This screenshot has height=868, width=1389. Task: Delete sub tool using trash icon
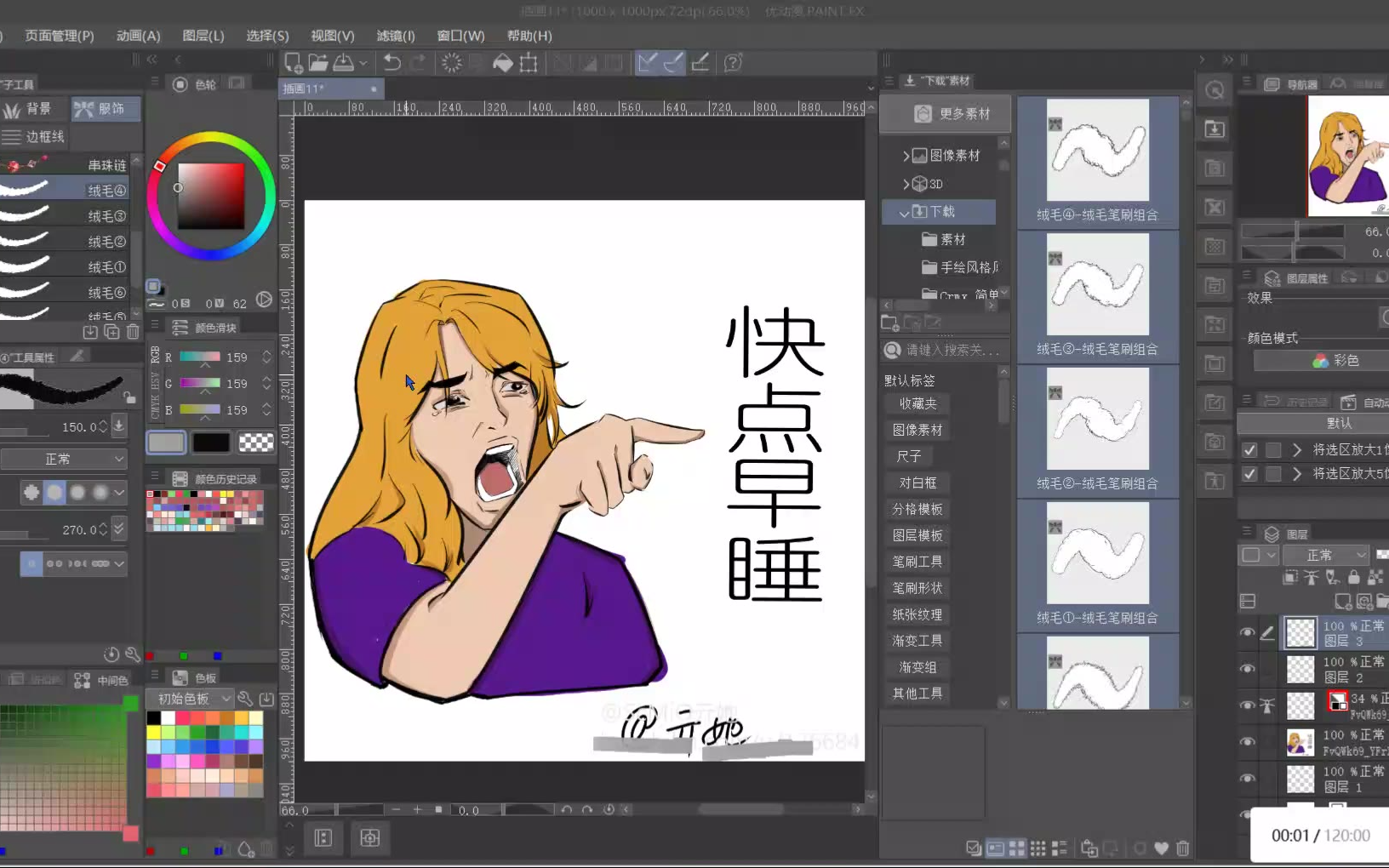[133, 332]
